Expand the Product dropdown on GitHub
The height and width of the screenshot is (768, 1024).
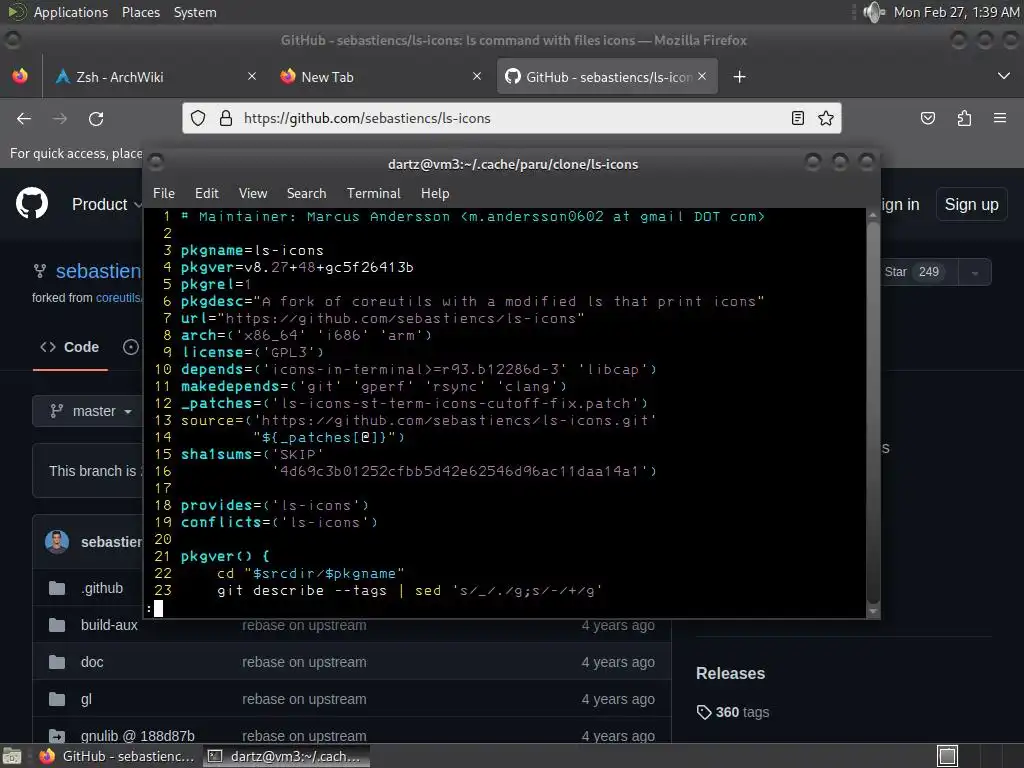point(107,204)
